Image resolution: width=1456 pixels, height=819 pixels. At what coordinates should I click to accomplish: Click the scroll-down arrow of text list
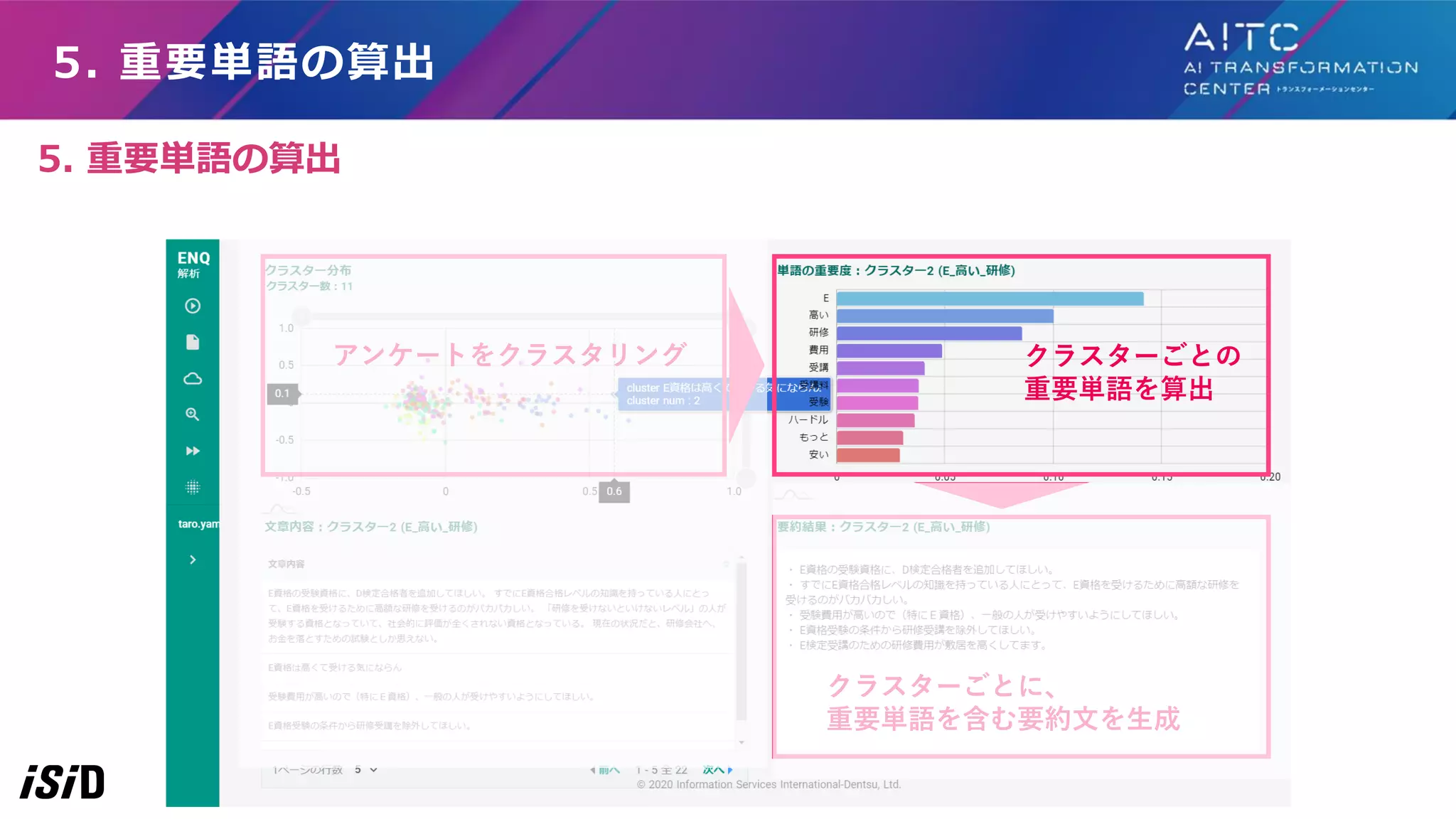pos(742,742)
